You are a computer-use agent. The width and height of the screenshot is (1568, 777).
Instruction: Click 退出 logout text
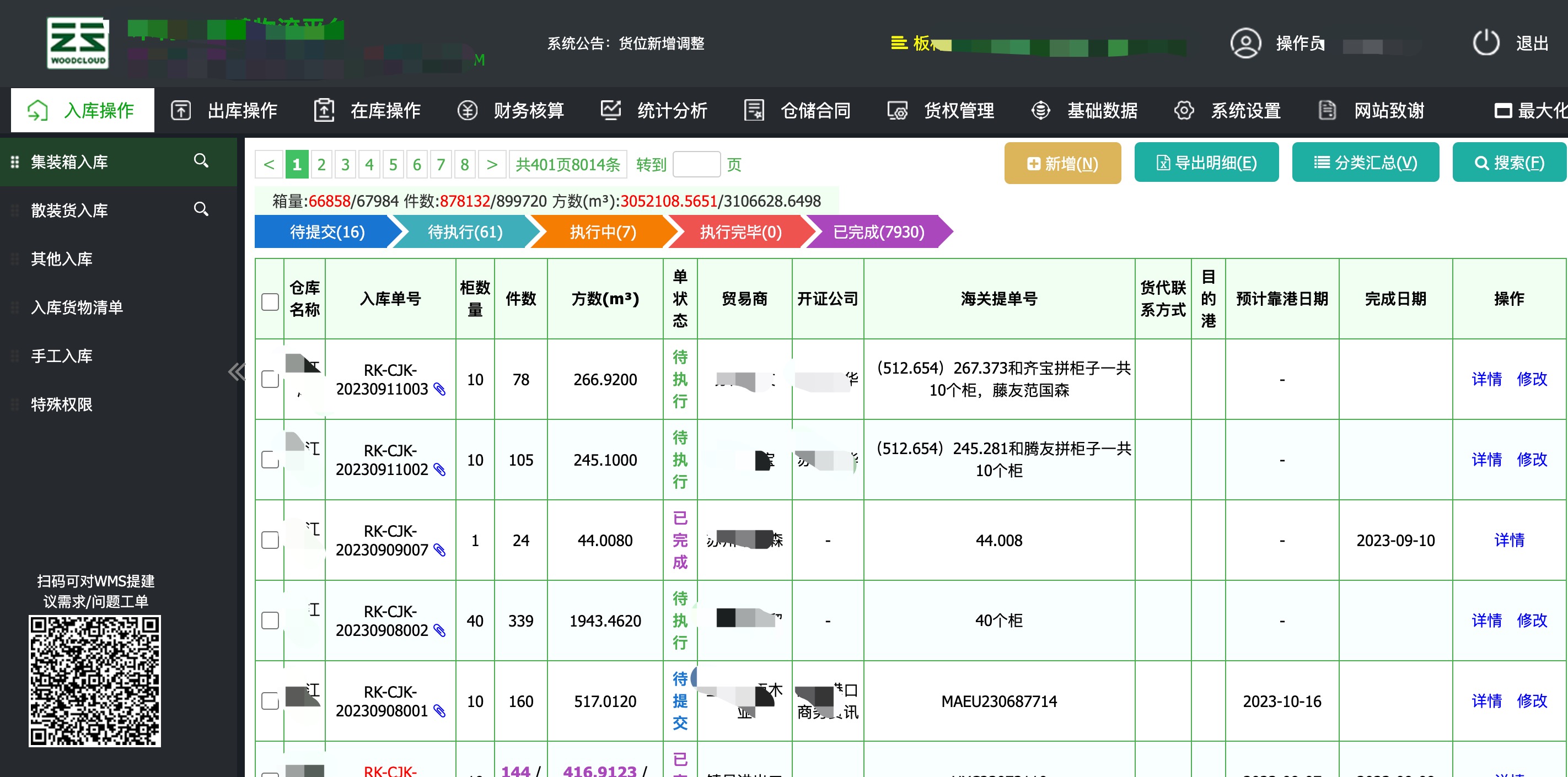click(1532, 43)
